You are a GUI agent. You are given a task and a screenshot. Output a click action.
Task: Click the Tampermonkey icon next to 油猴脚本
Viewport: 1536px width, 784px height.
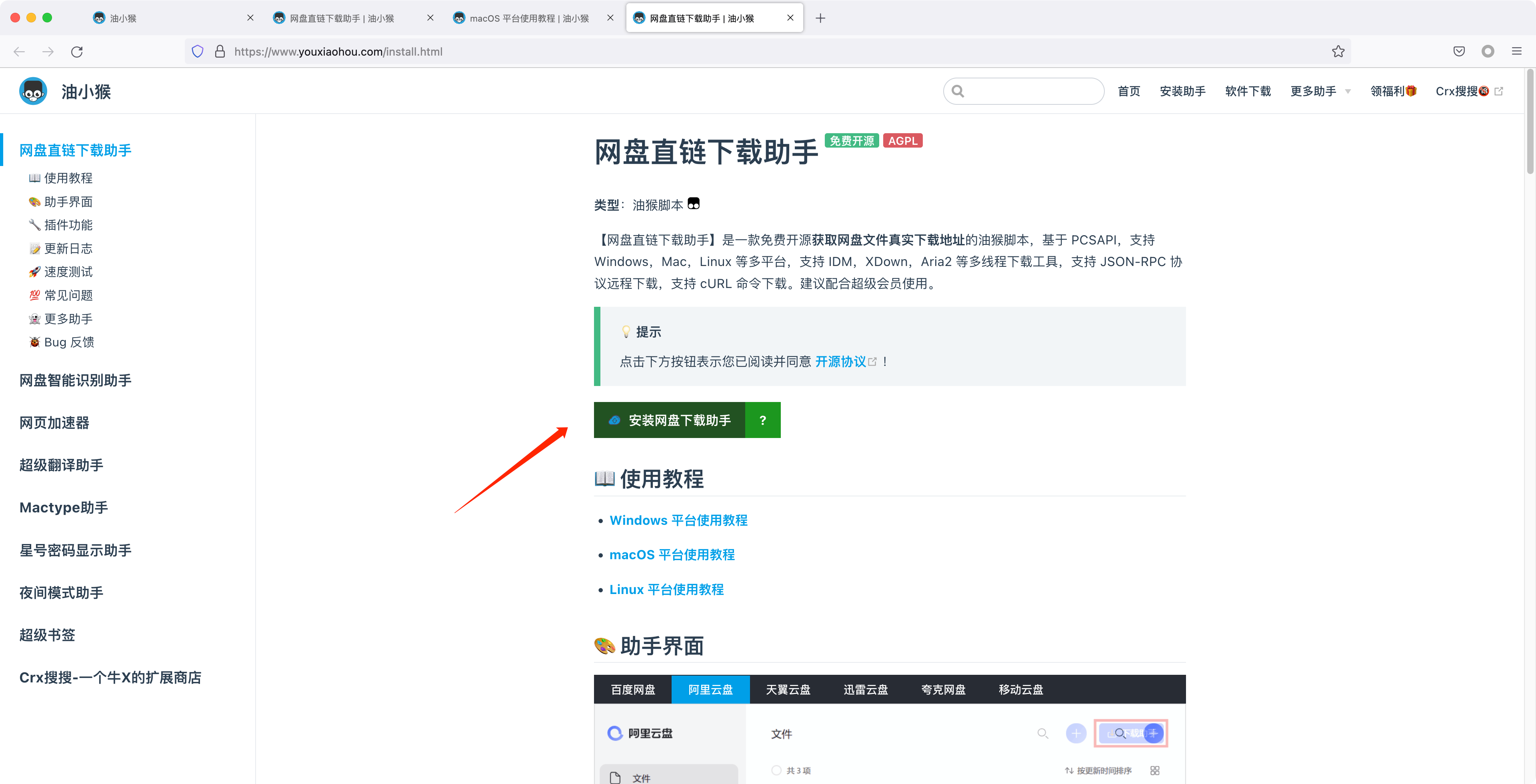click(694, 204)
